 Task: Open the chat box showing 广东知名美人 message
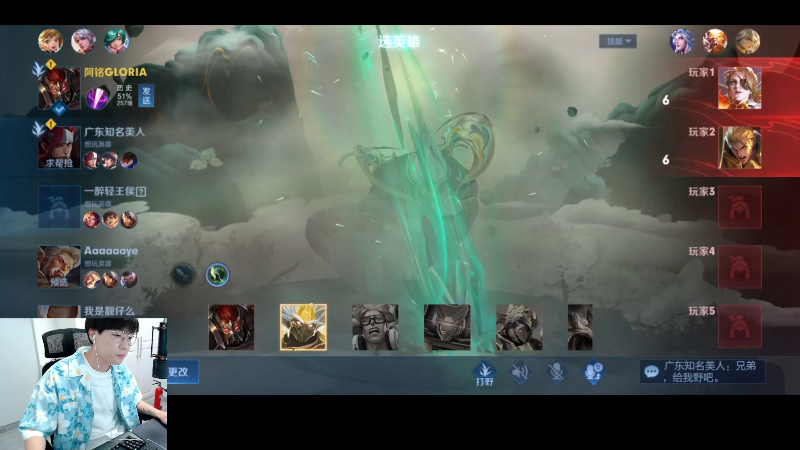[x=702, y=371]
